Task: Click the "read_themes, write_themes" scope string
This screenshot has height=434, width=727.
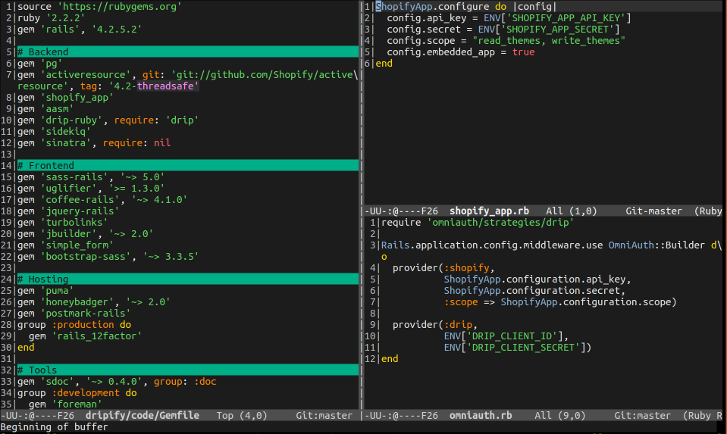Action: [549, 40]
